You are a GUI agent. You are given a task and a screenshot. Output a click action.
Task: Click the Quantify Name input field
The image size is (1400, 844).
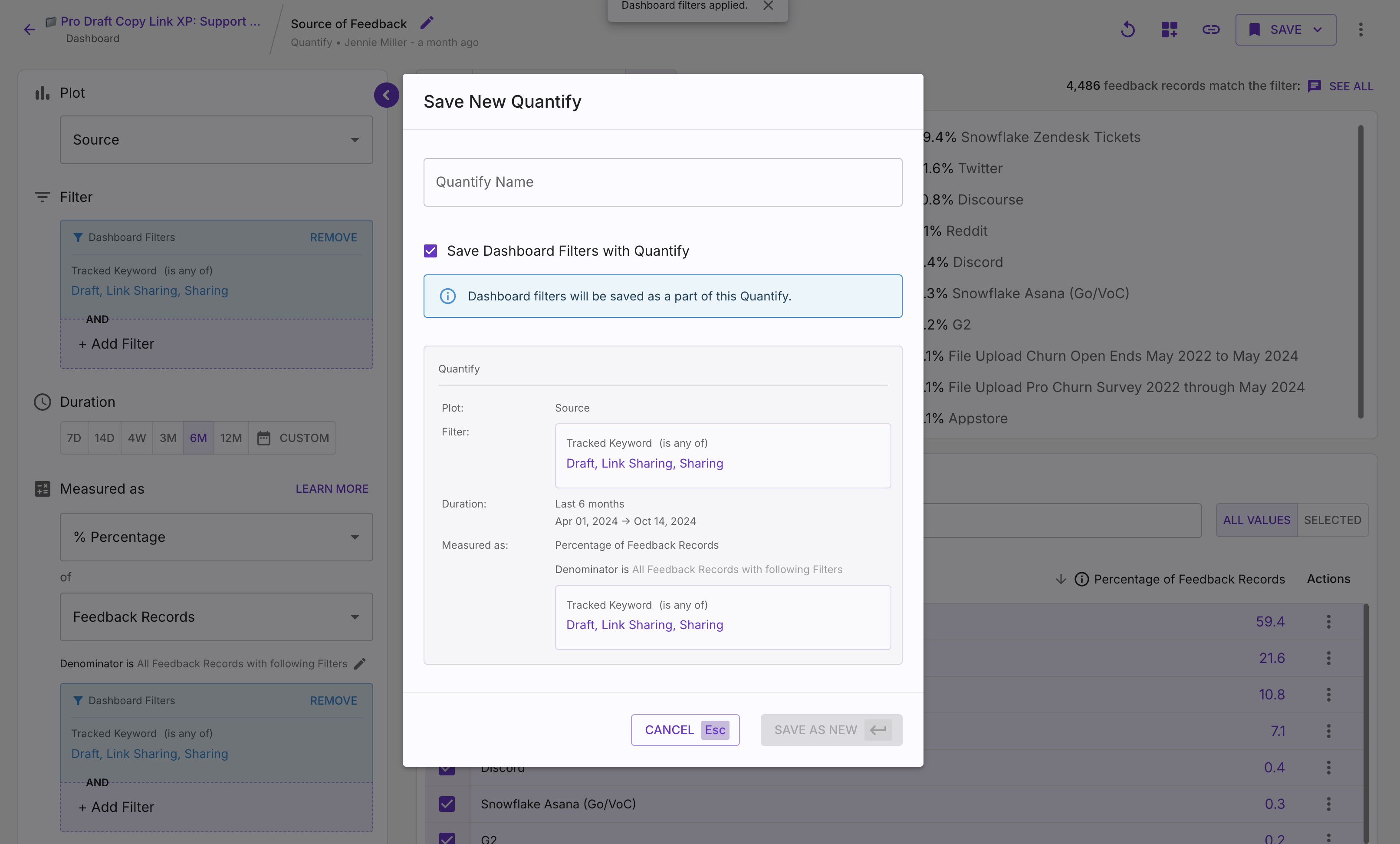(x=663, y=182)
